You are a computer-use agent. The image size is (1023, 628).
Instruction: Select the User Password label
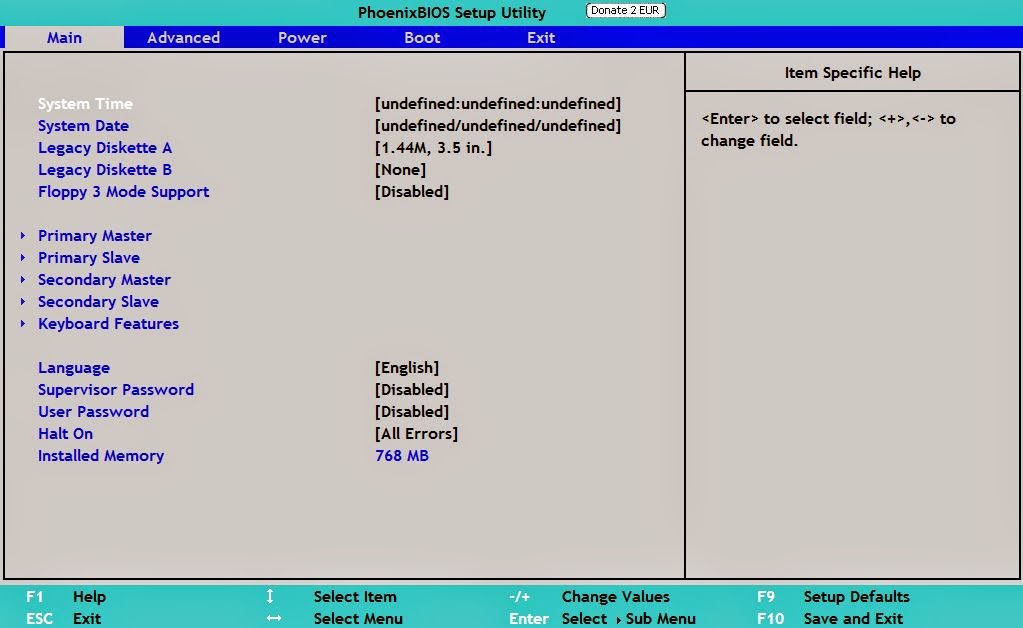(93, 412)
